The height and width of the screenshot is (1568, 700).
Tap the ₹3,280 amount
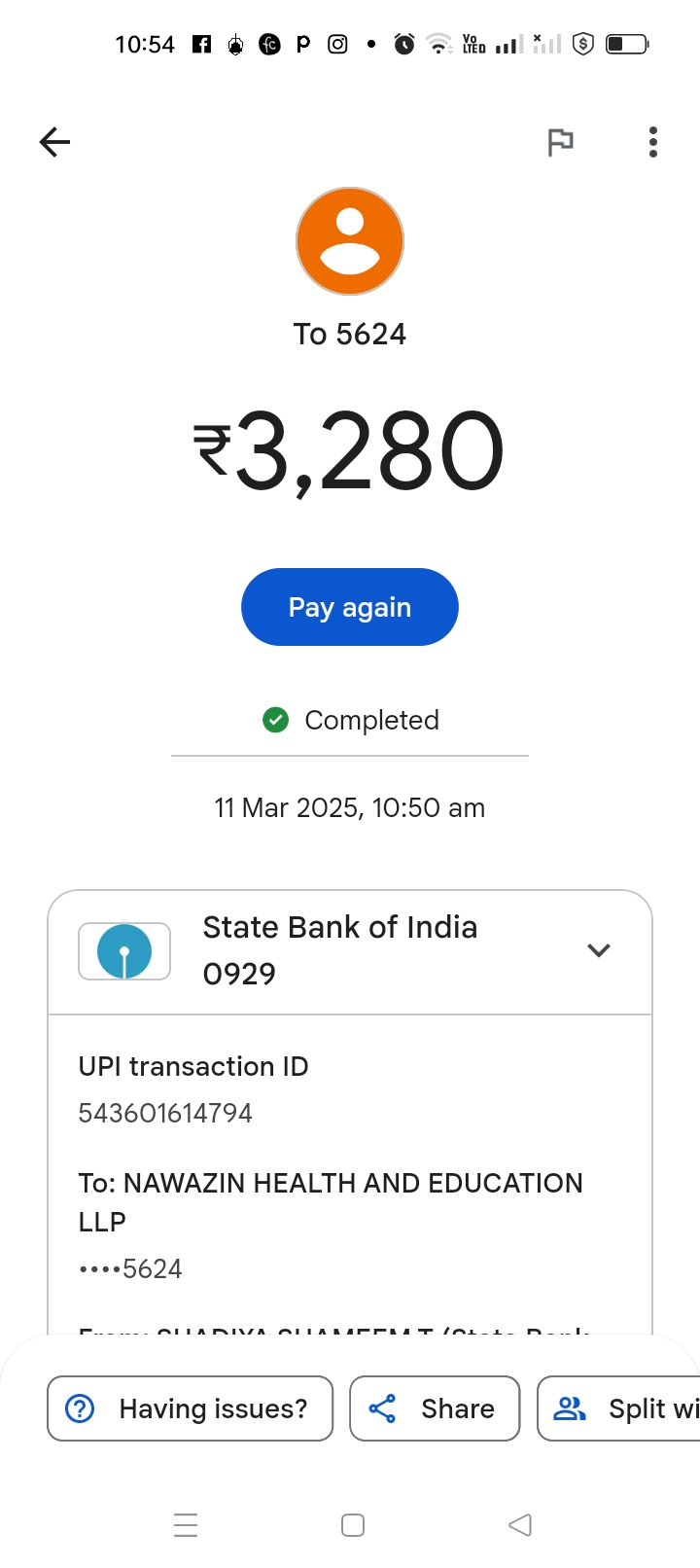point(350,451)
